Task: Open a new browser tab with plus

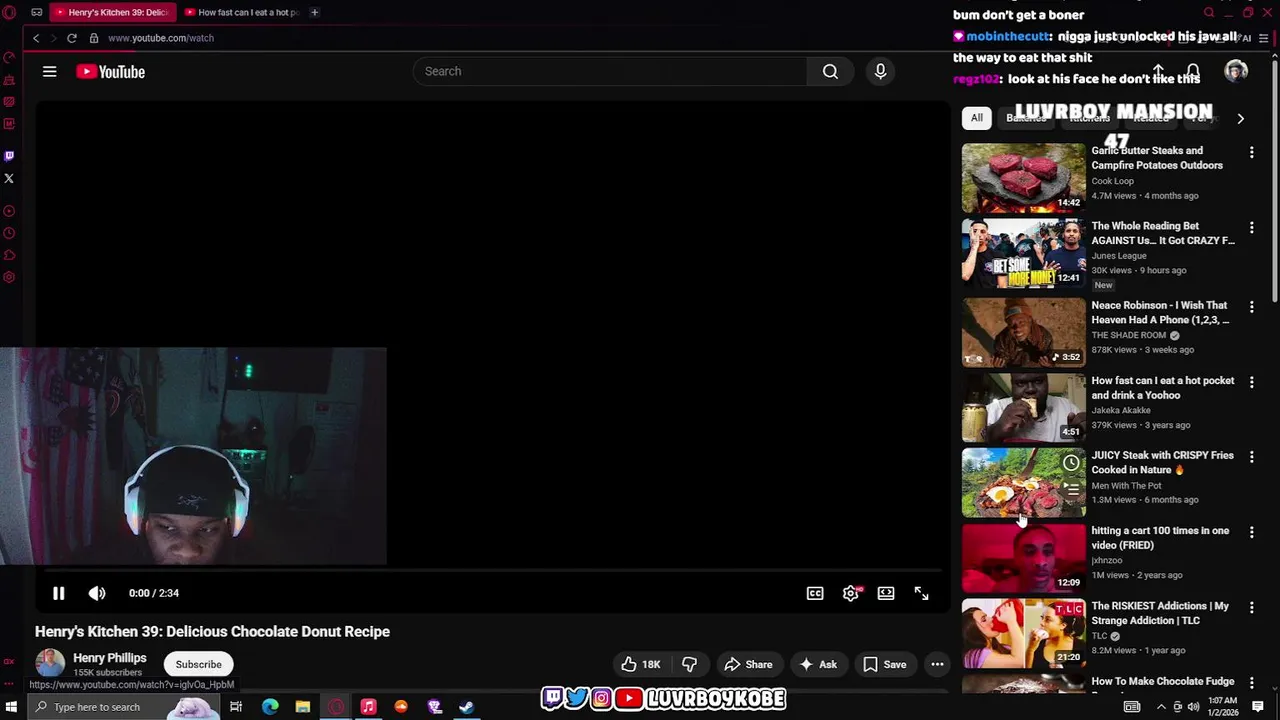Action: click(314, 12)
